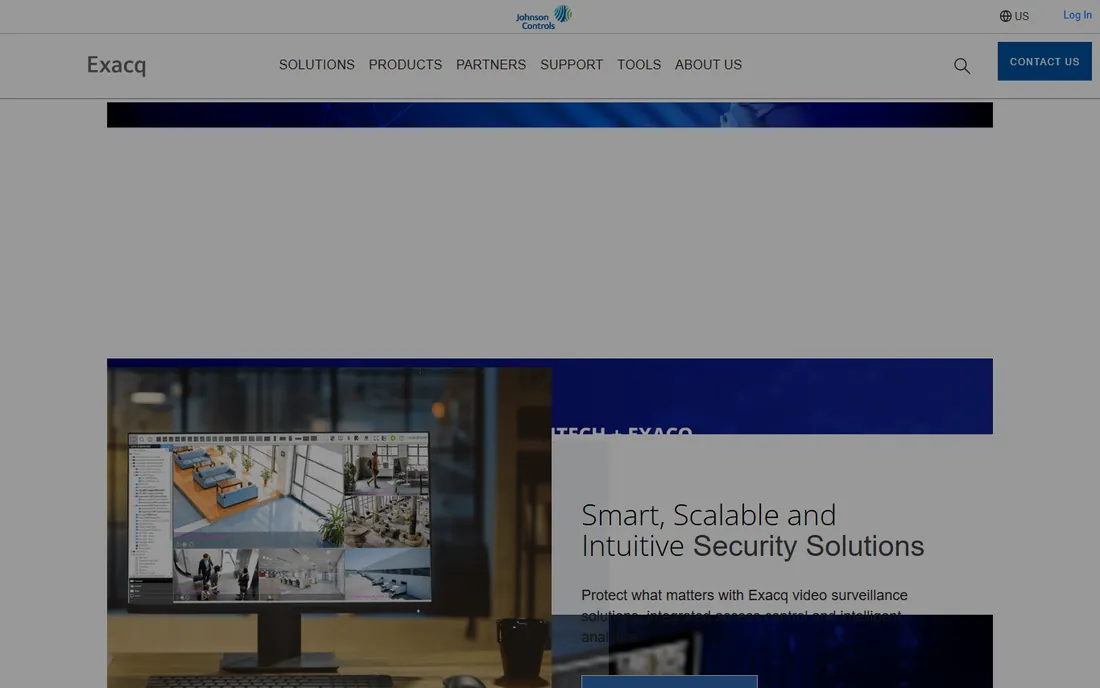The height and width of the screenshot is (688, 1100).
Task: Click the 'Protect what matters with Exacq' paragraph
Action: [x=744, y=616]
